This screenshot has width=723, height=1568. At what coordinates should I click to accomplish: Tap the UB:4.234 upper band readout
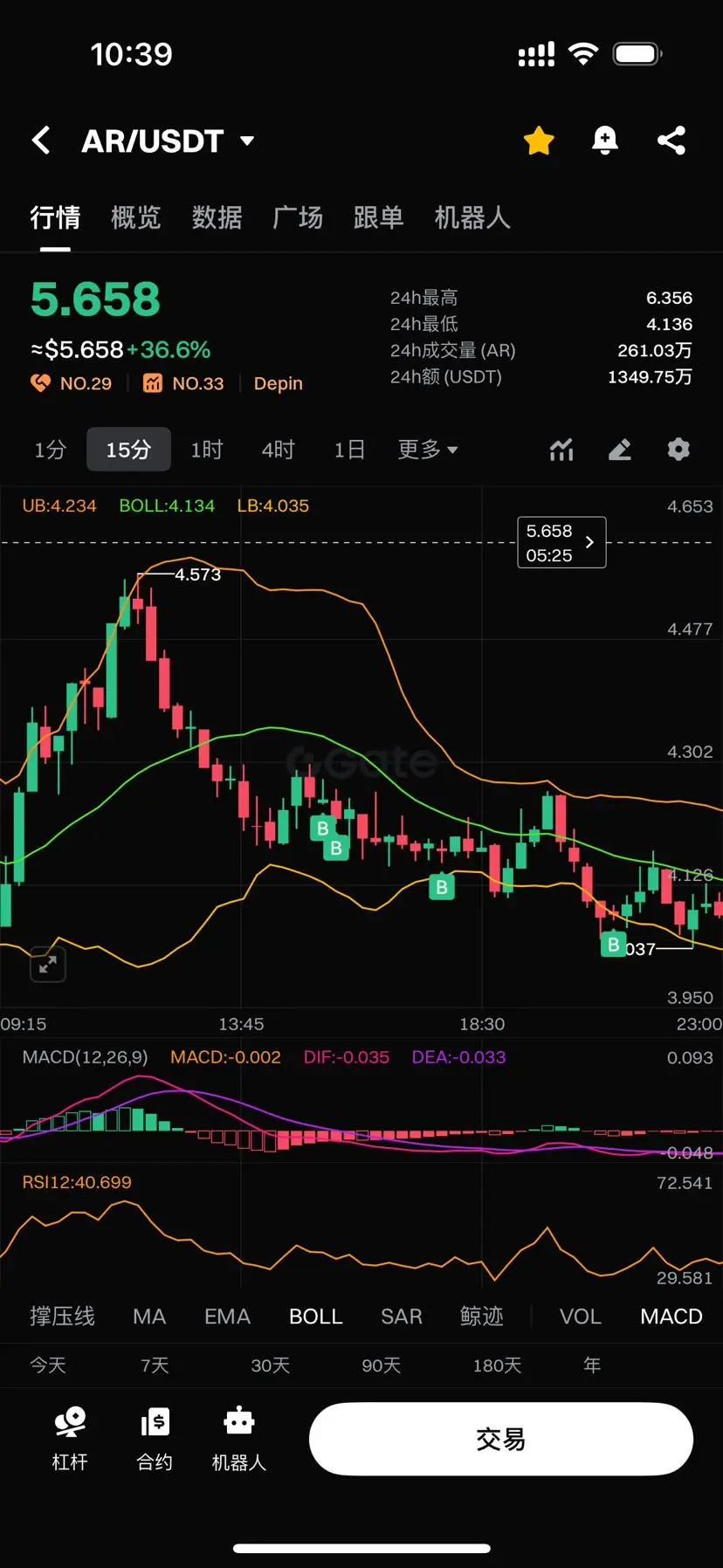point(59,505)
